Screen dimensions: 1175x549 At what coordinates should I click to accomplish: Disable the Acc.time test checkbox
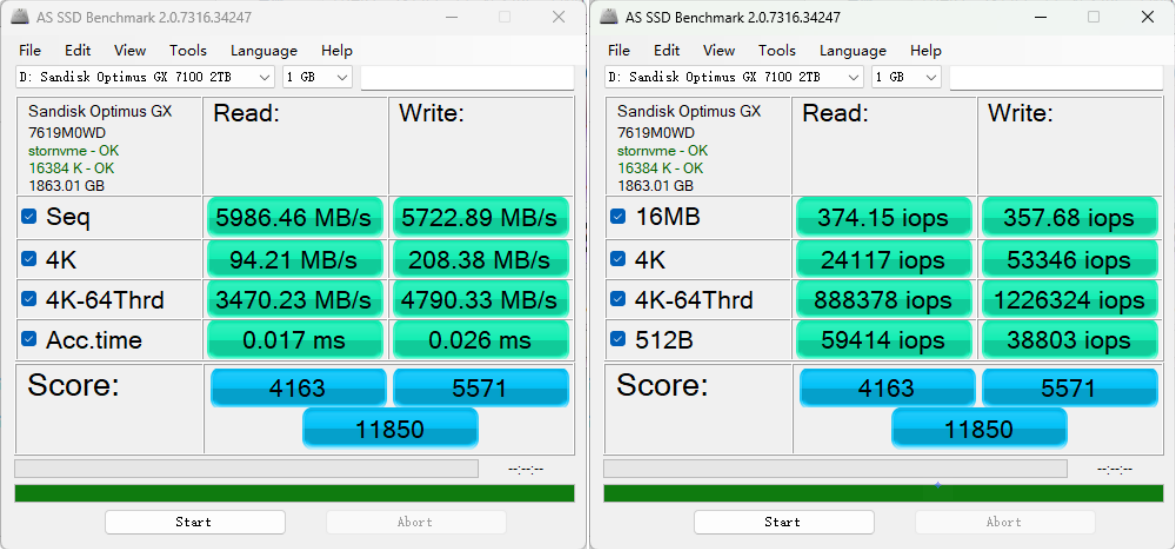(x=28, y=339)
